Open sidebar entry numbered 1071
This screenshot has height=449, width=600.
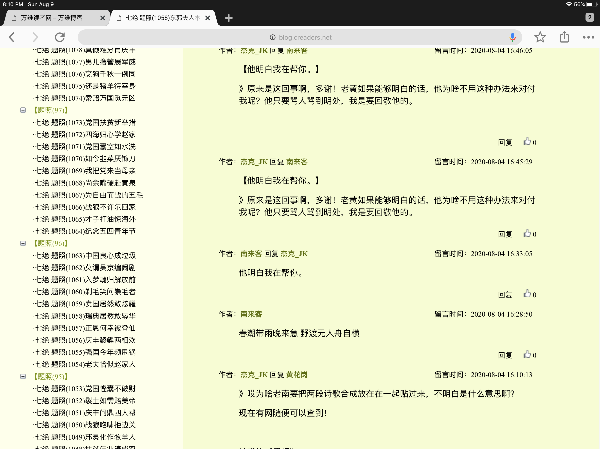coord(85,147)
